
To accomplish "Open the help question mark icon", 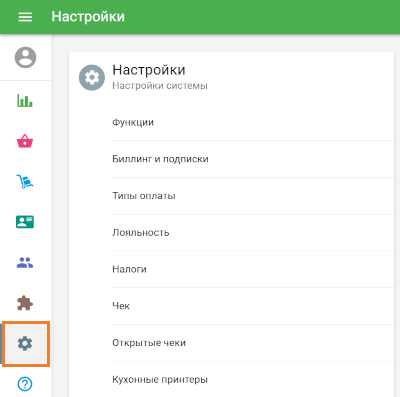I will [25, 384].
